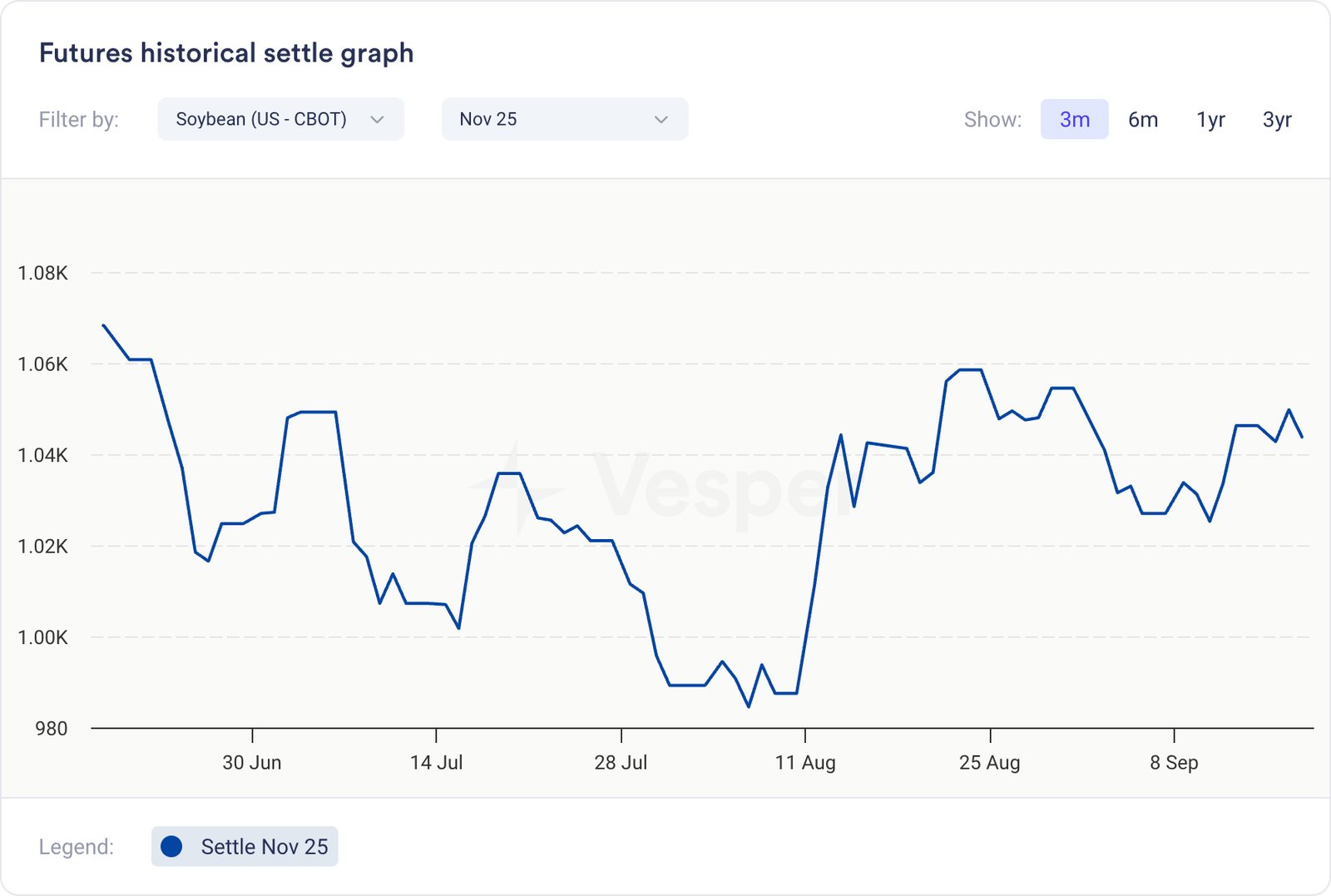Switch to the 6m time range
This screenshot has height=896, width=1331.
click(1143, 120)
